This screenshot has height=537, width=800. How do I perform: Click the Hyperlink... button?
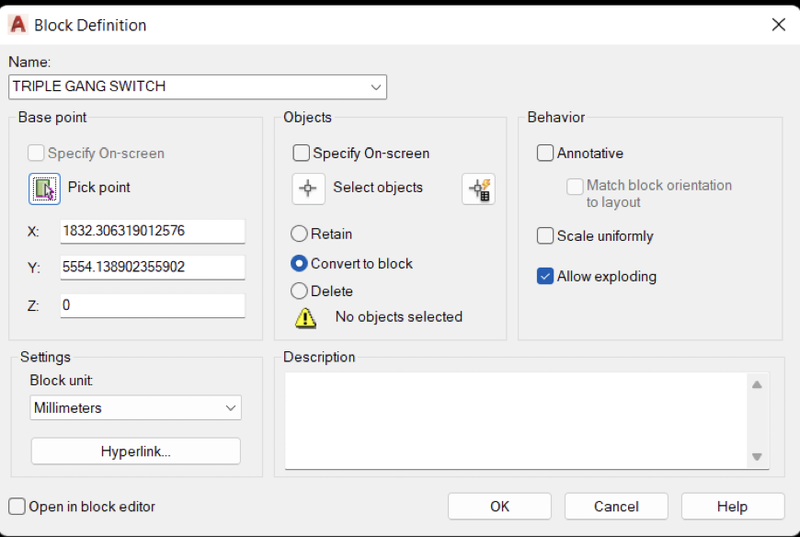136,451
